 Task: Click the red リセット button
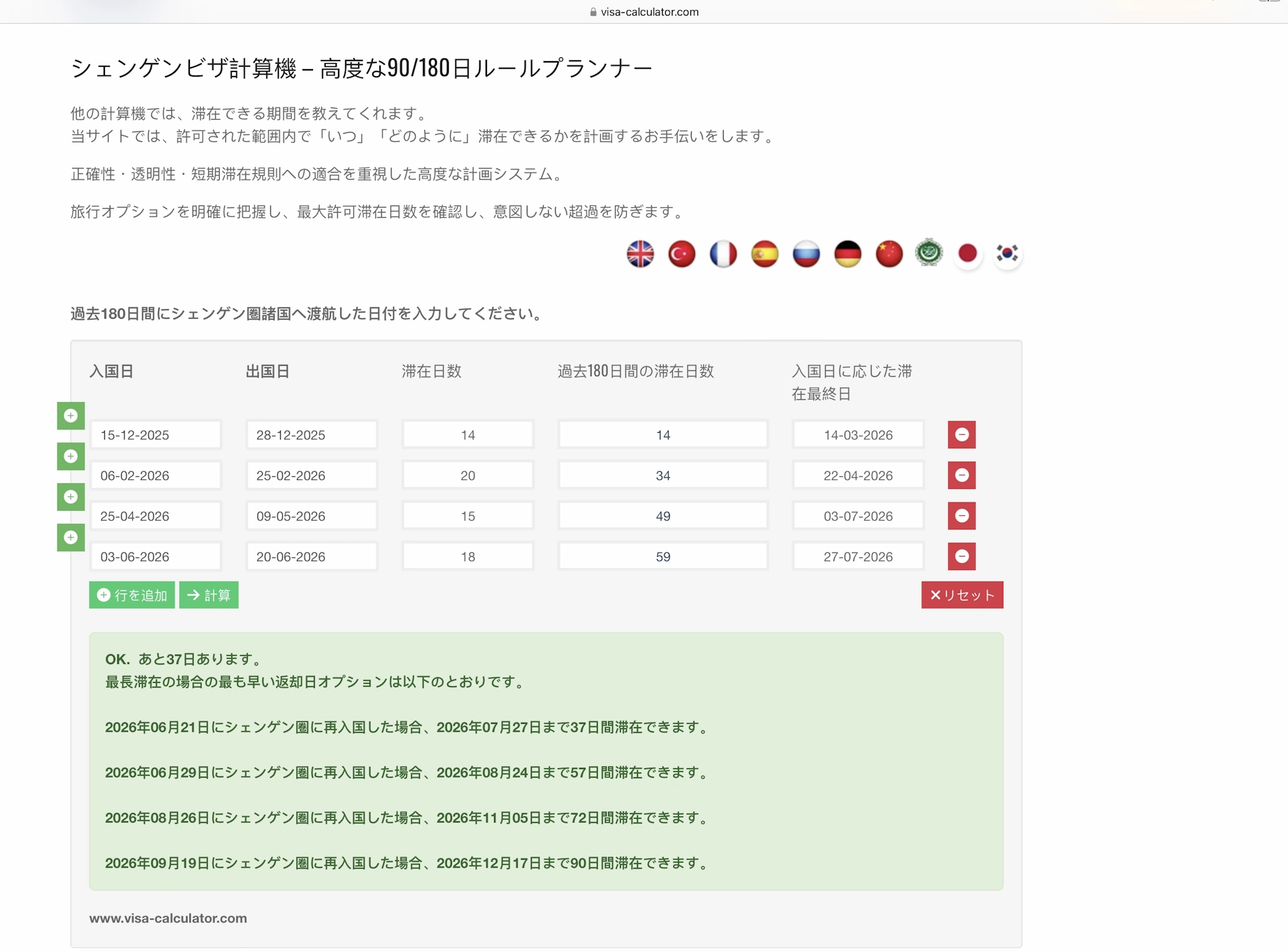(x=961, y=595)
